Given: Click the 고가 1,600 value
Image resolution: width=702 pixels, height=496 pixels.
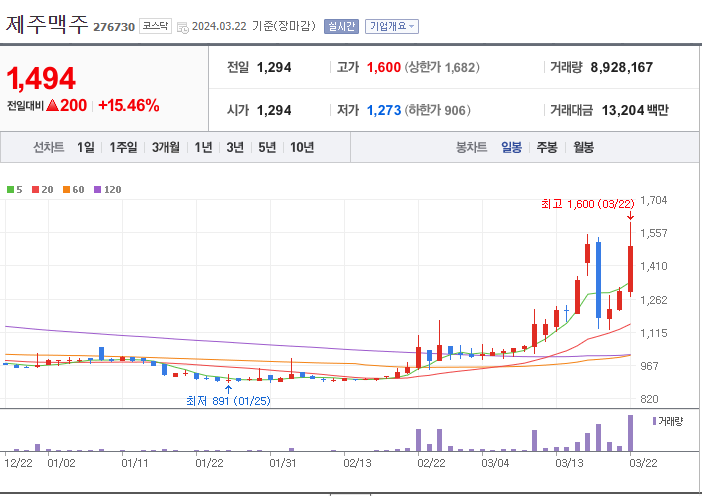Looking at the screenshot, I should [x=384, y=67].
